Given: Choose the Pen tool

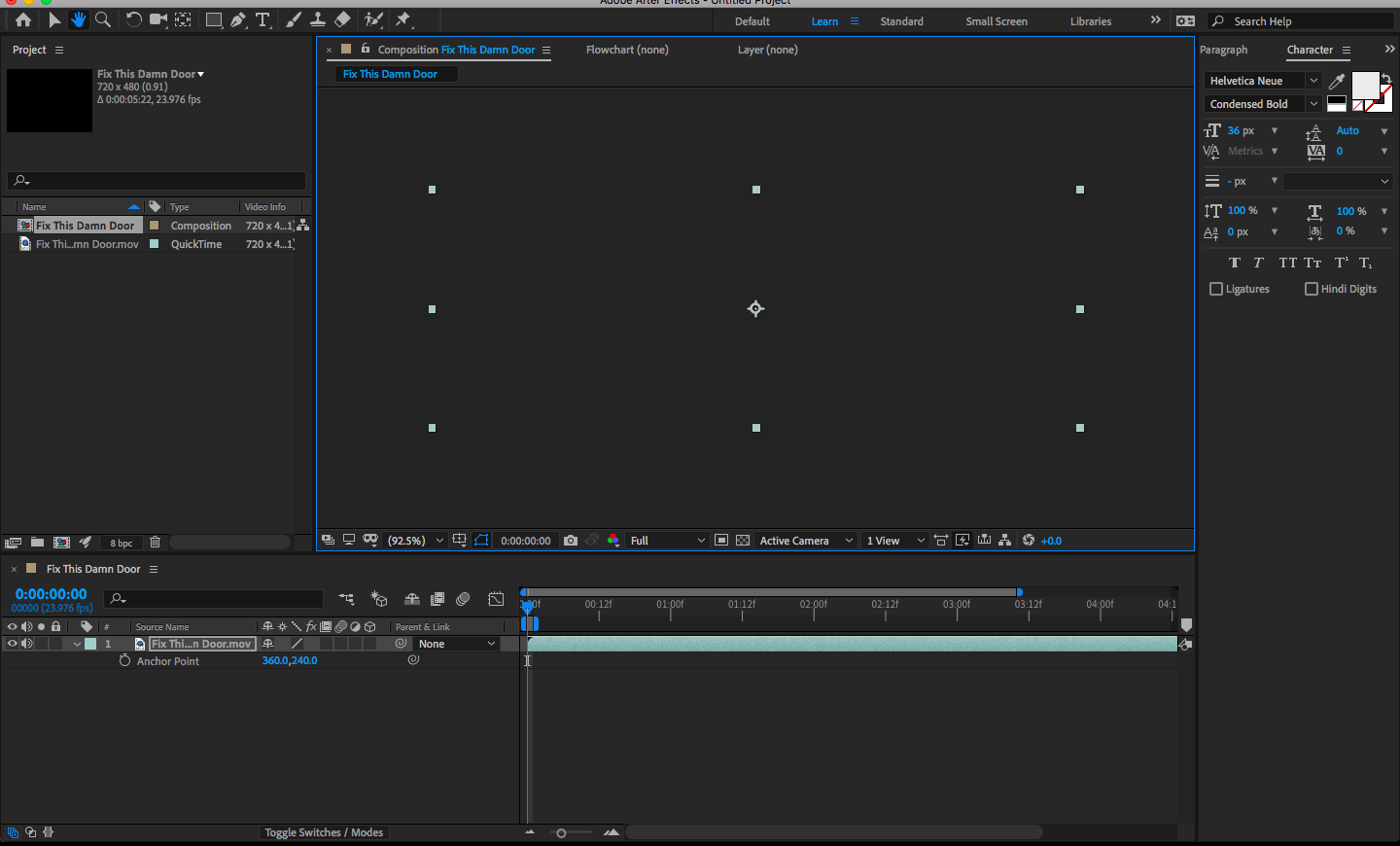Looking at the screenshot, I should (236, 19).
